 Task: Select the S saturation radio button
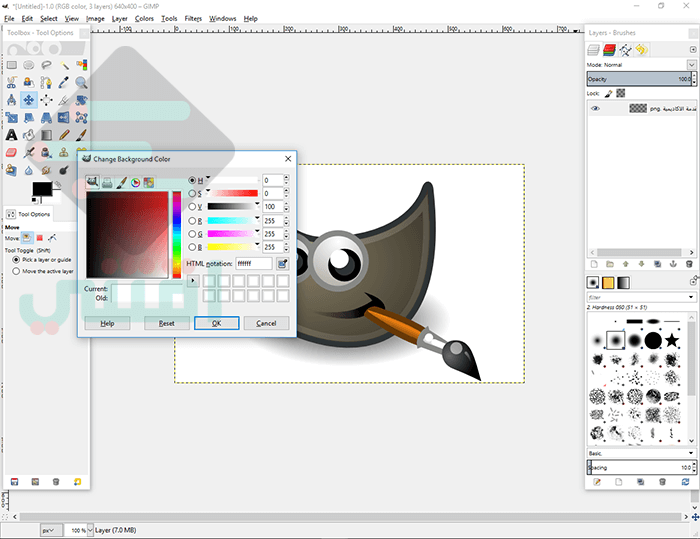pyautogui.click(x=192, y=193)
